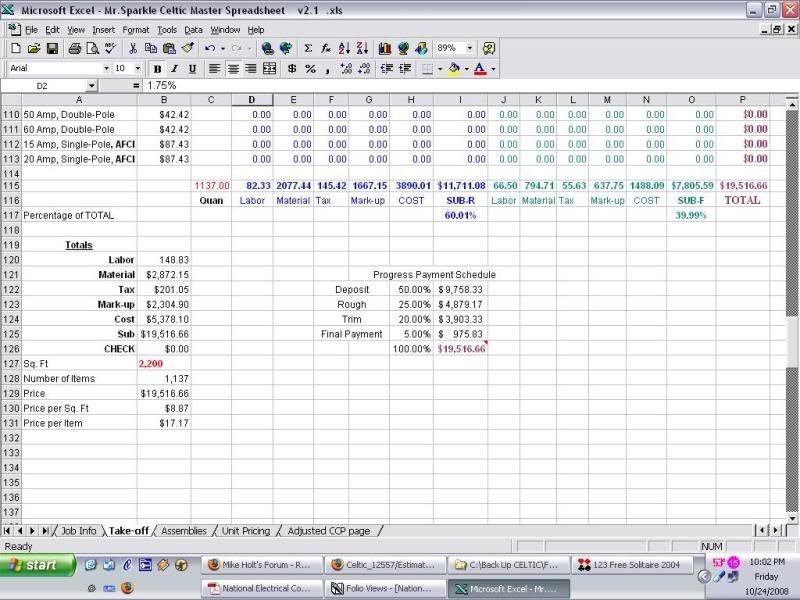This screenshot has height=600, width=800.
Task: Open the Font Color dropdown arrow
Action: [x=493, y=68]
